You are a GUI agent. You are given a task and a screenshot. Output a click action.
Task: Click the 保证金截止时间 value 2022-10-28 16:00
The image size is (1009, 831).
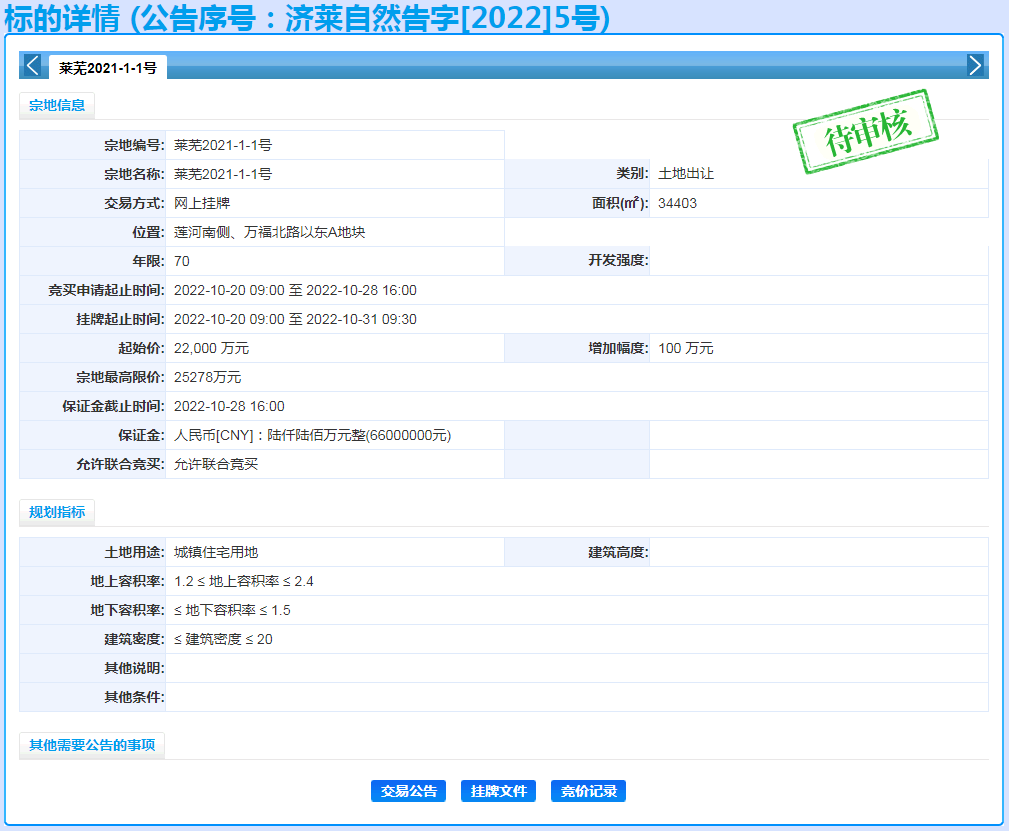pyautogui.click(x=229, y=406)
